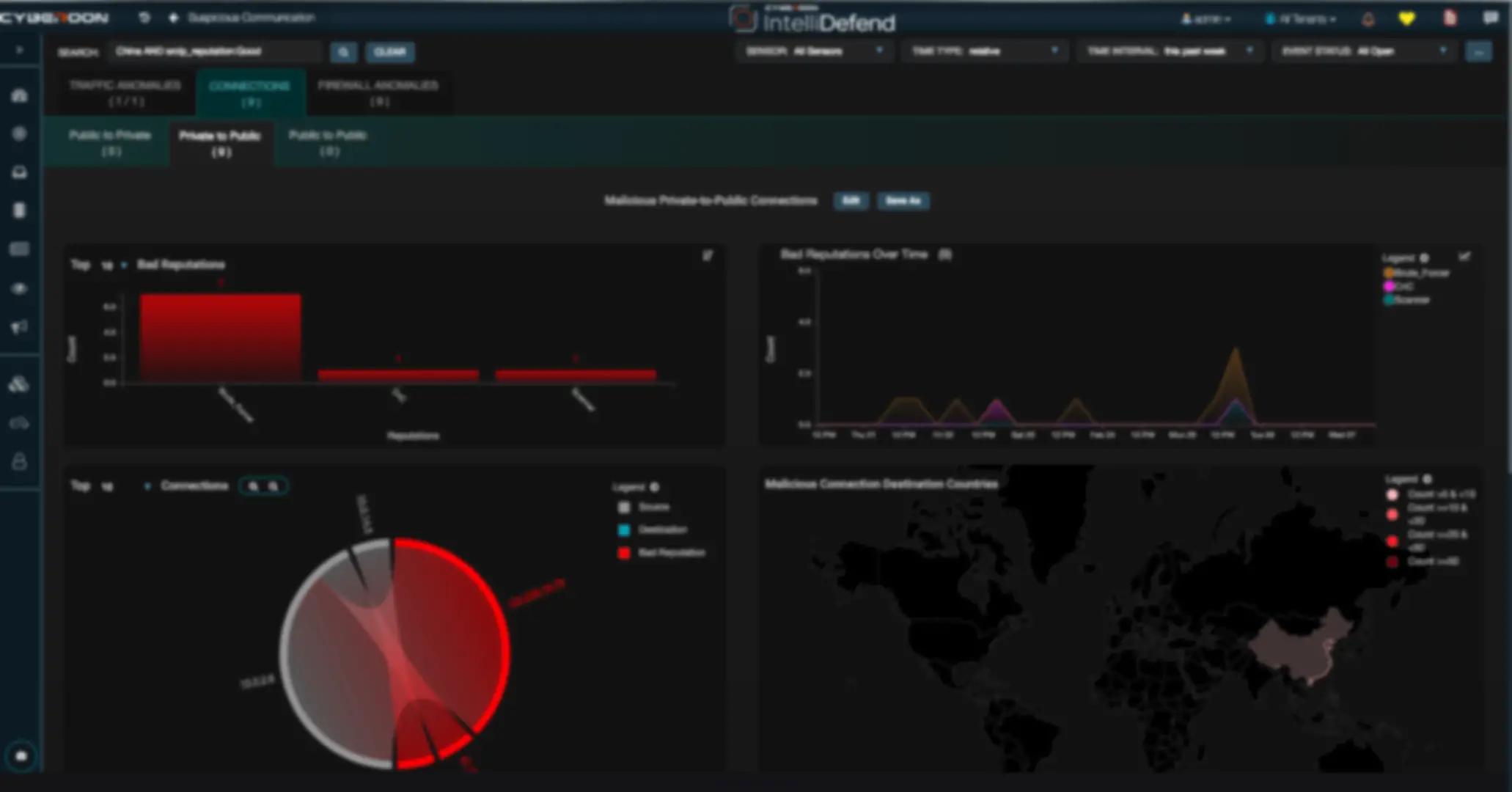The image size is (1512, 792).
Task: Switch to the Firewall Anomalies tab
Action: click(x=378, y=92)
